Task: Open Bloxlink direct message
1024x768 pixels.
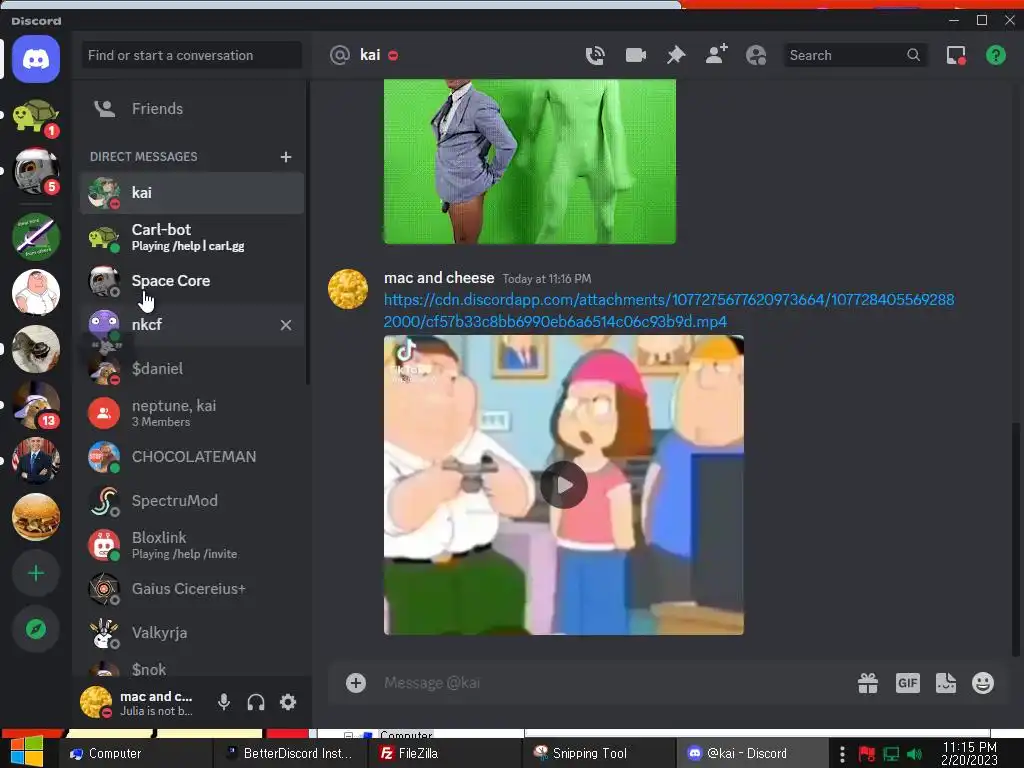Action: coord(192,545)
